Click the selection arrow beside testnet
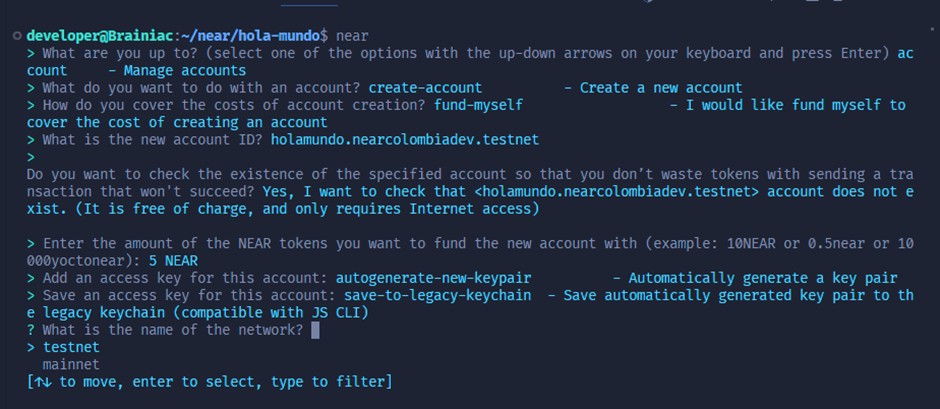The image size is (940, 409). 31,347
